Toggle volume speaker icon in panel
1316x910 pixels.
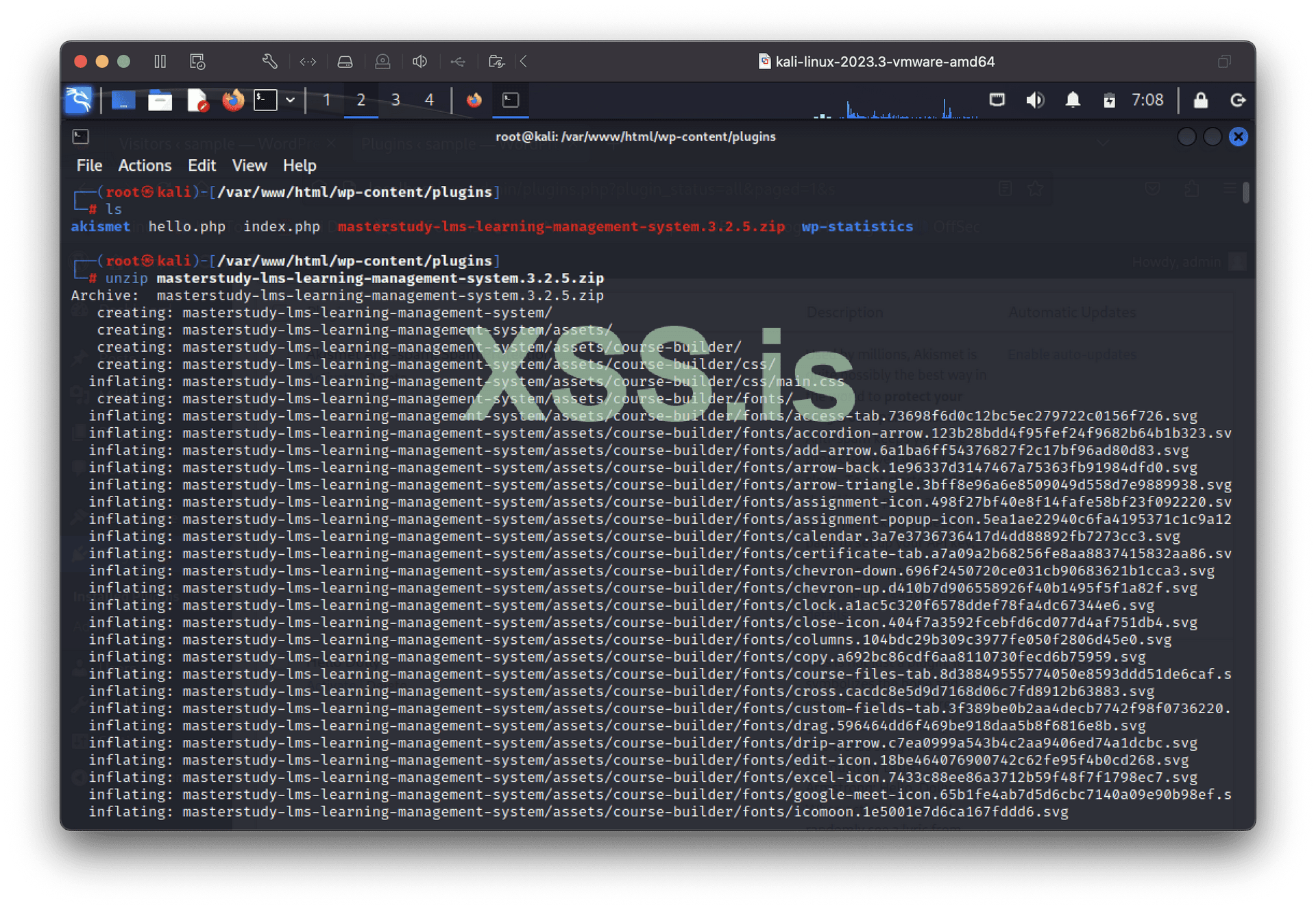(1035, 100)
